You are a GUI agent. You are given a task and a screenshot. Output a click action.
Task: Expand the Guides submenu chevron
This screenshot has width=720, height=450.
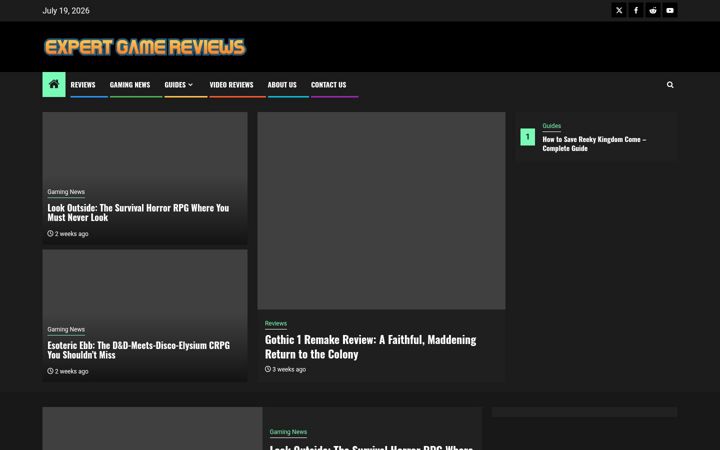191,85
